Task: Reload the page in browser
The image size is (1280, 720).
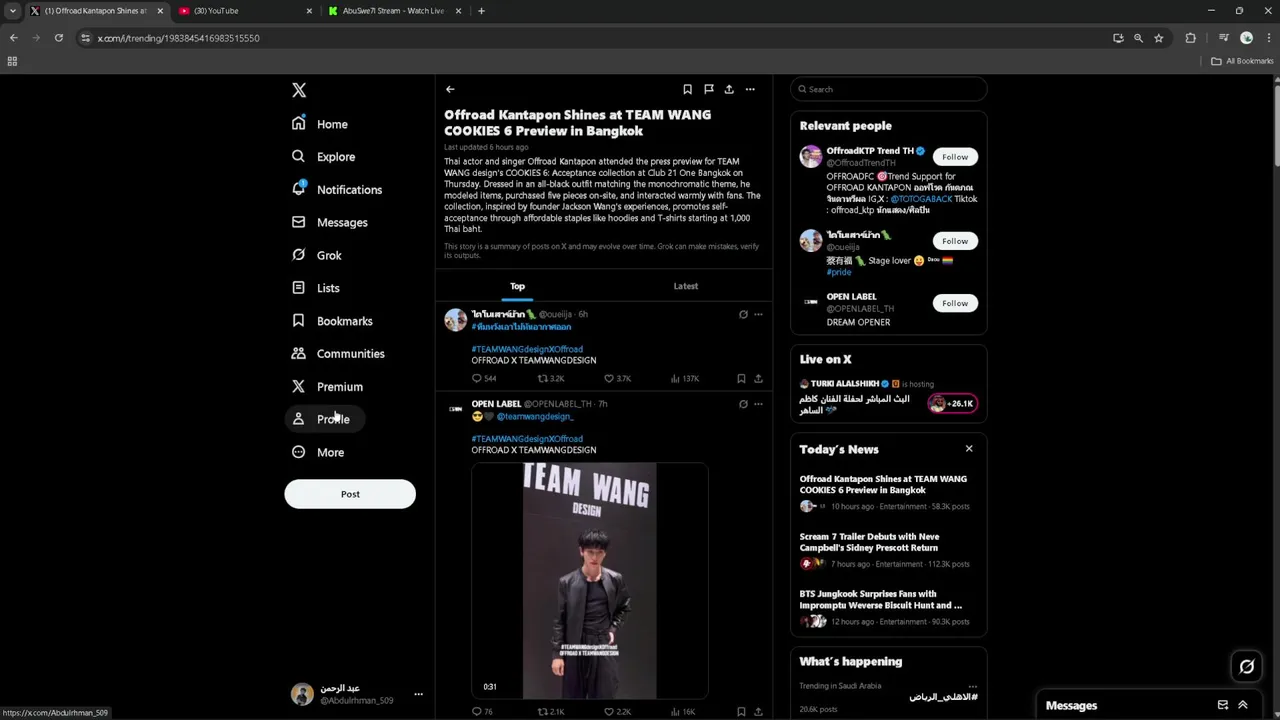Action: 59,38
